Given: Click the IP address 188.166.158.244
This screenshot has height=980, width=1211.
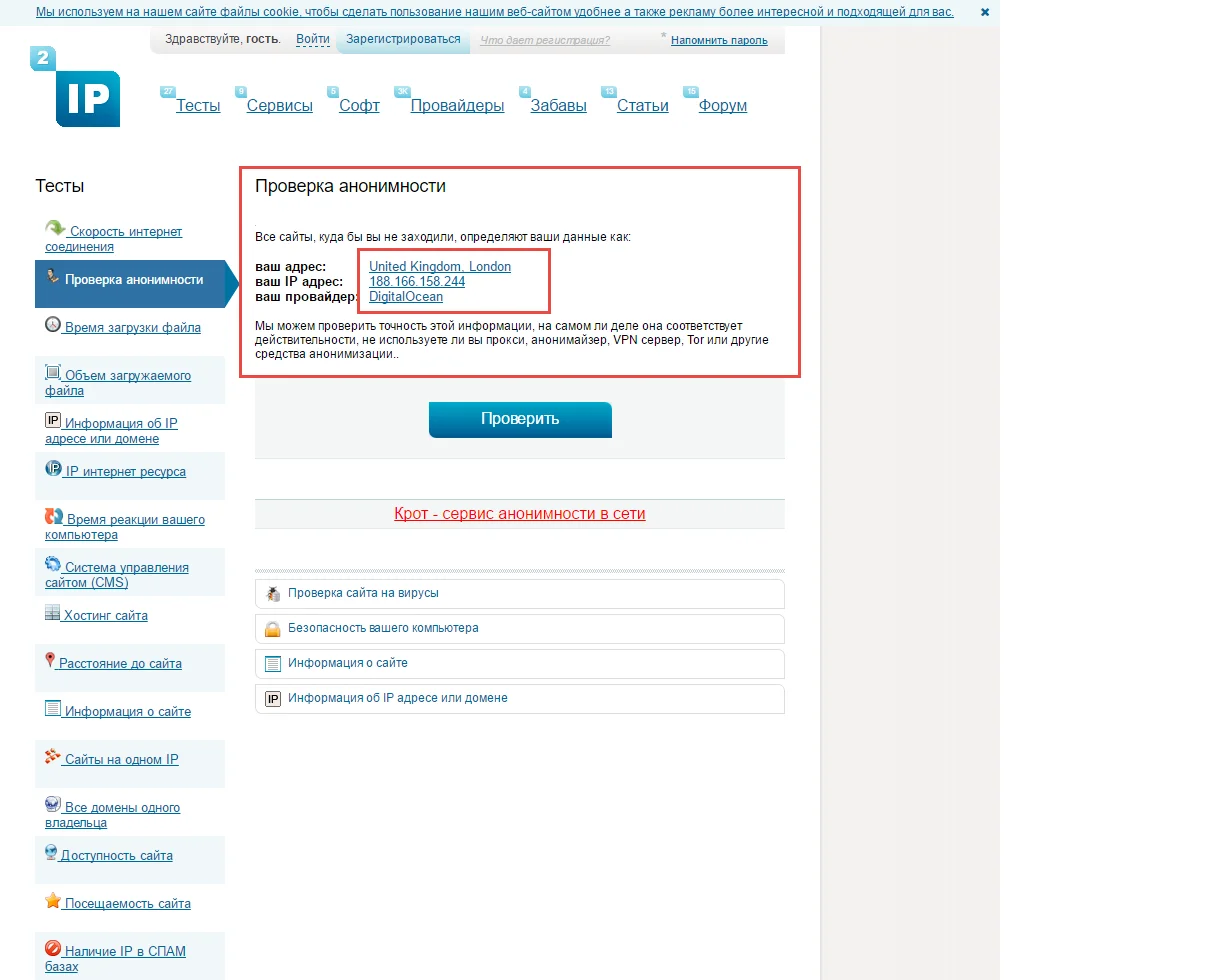Looking at the screenshot, I should click(417, 282).
